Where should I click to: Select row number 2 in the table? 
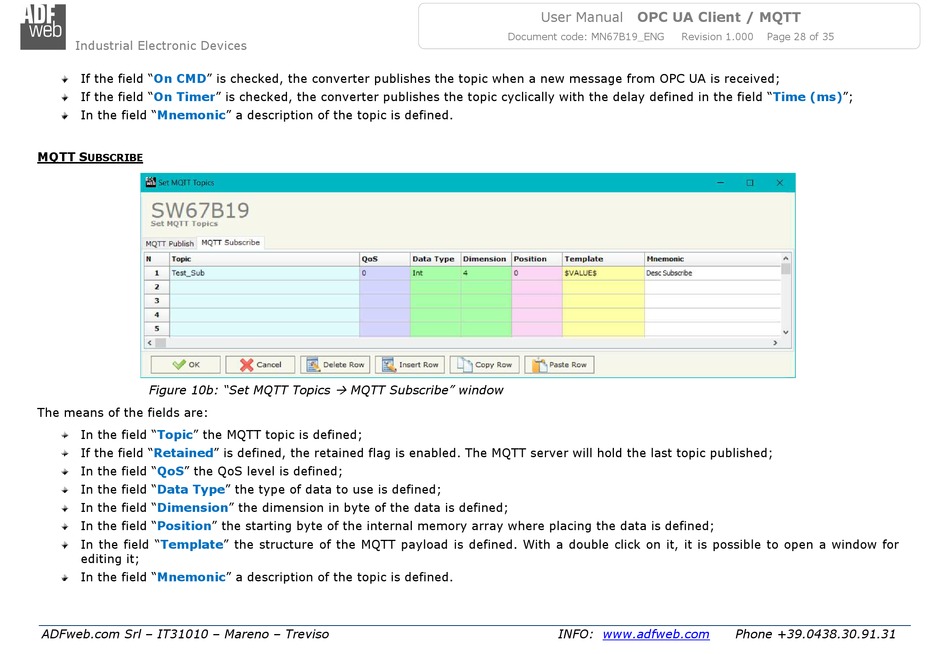(156, 287)
